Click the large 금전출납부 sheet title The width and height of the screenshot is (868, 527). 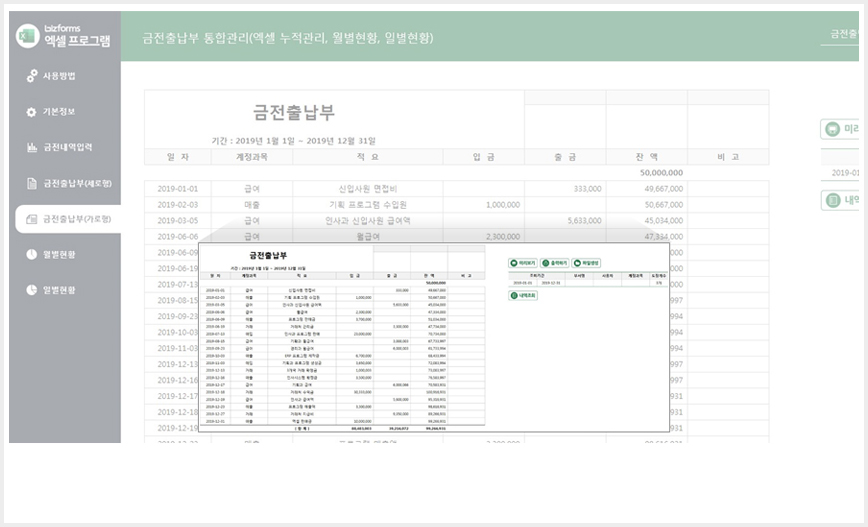294,112
